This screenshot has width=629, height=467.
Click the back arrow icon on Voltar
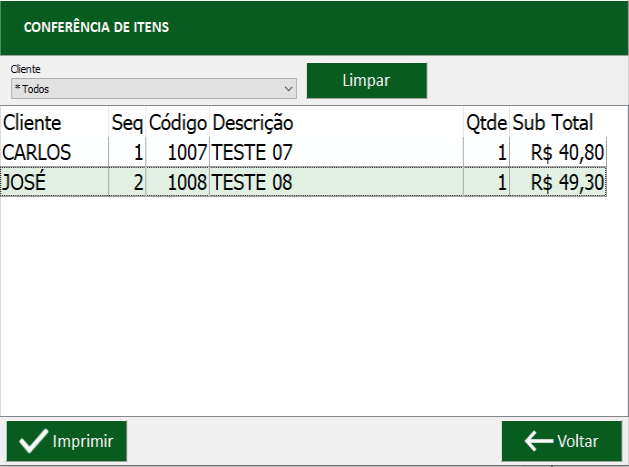point(539,441)
